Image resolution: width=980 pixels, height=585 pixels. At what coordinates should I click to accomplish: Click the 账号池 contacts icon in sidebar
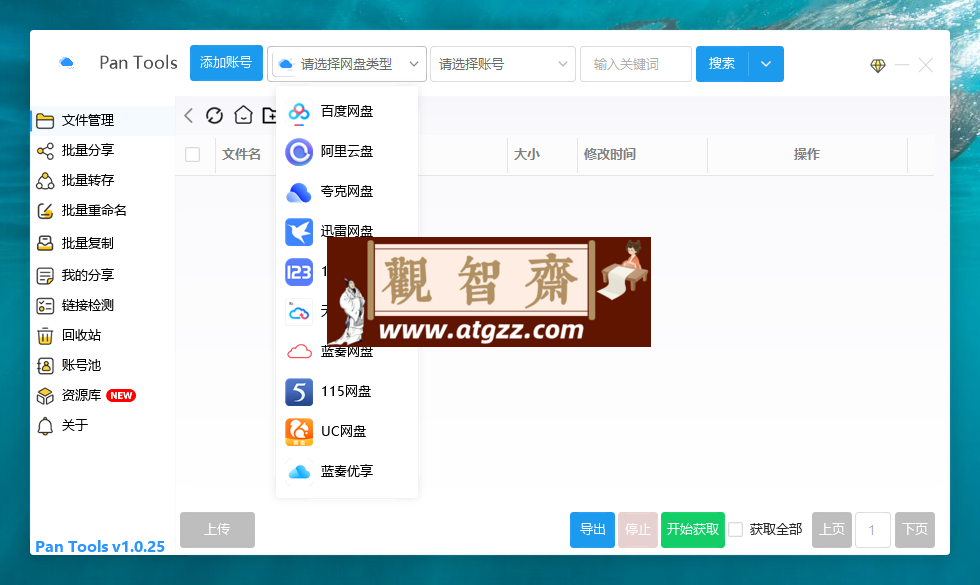[x=45, y=366]
